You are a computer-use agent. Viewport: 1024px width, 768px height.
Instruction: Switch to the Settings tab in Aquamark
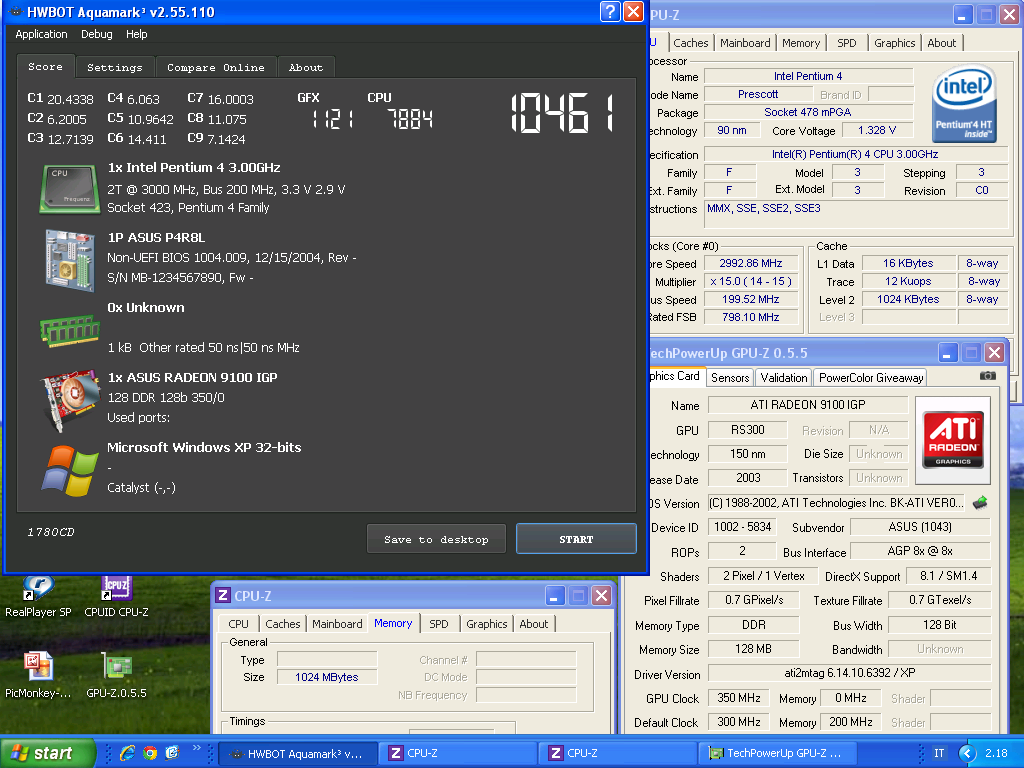point(115,67)
